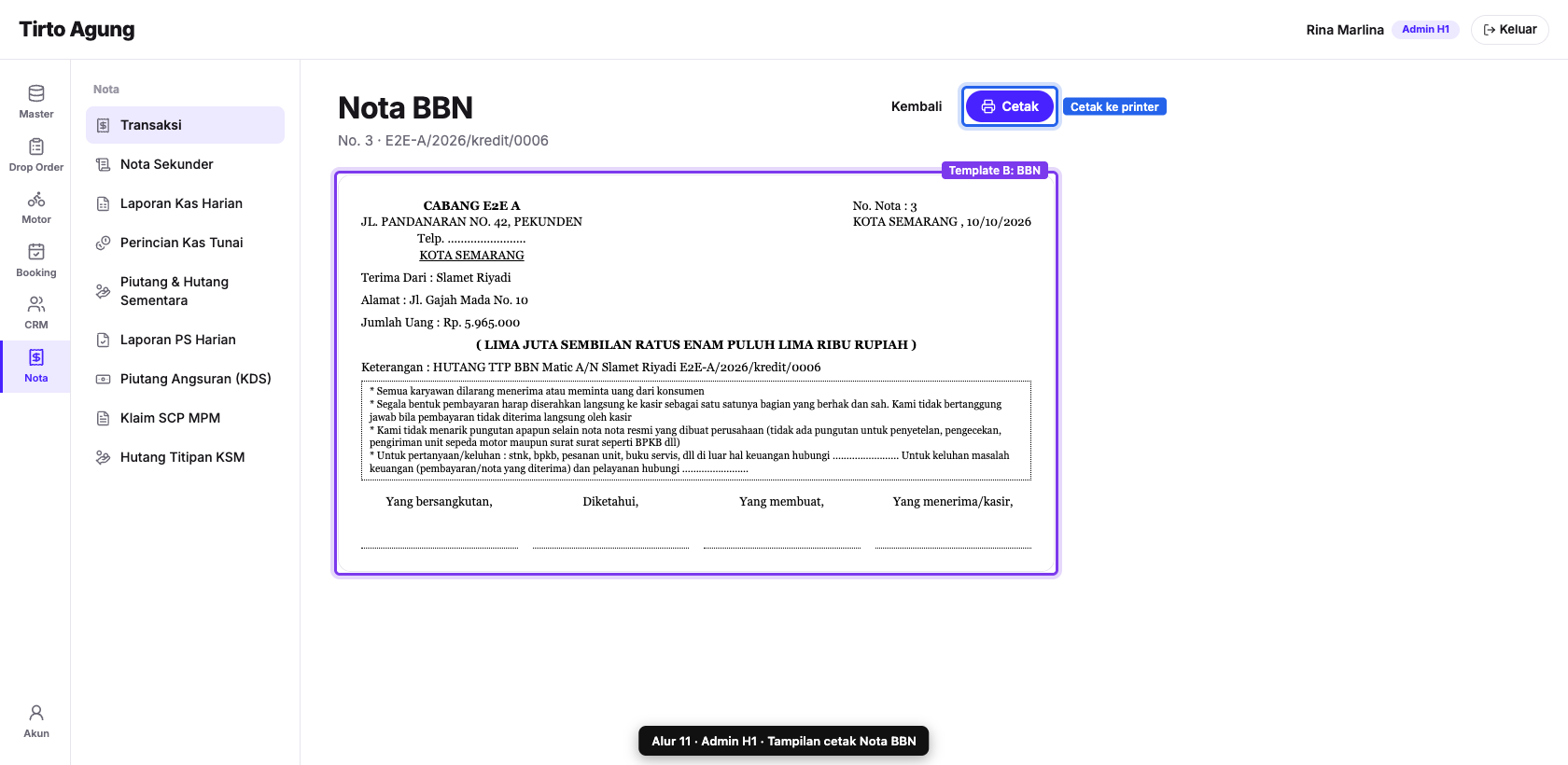Click the Transaksi receipt icon
This screenshot has height=765, width=1568.
(x=104, y=125)
